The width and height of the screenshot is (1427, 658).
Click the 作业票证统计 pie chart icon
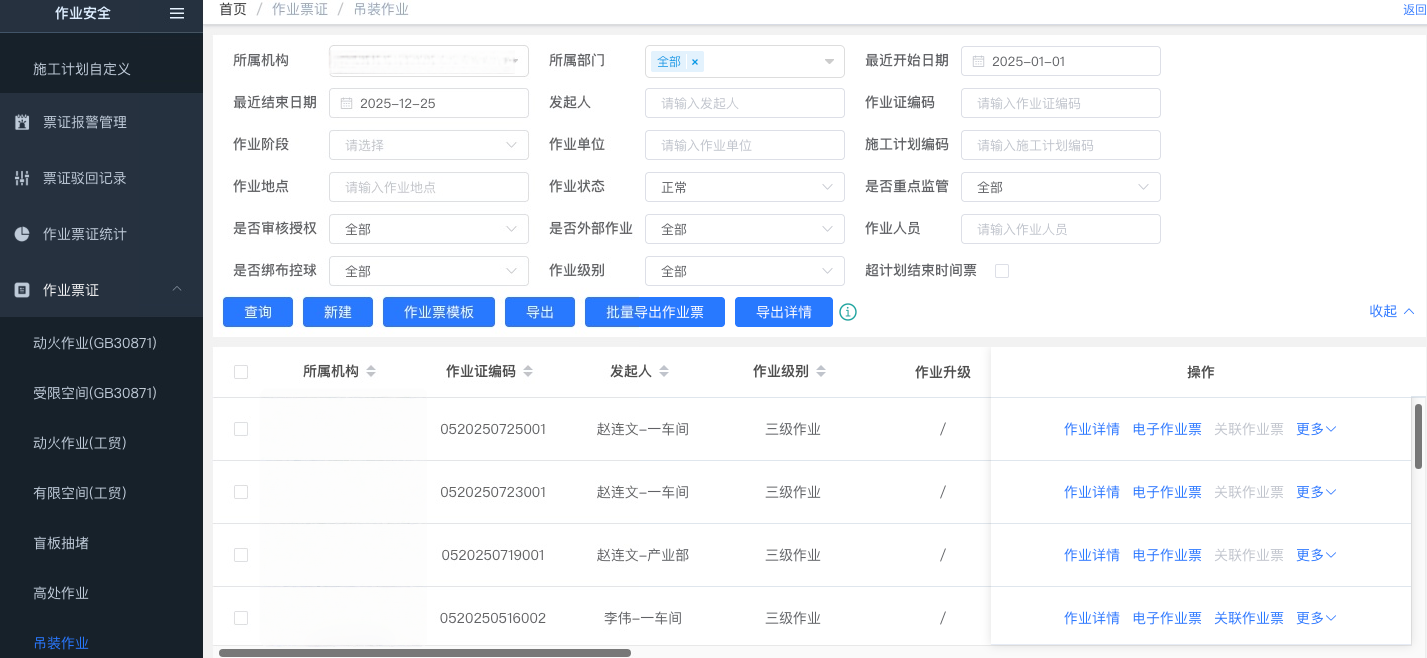22,234
